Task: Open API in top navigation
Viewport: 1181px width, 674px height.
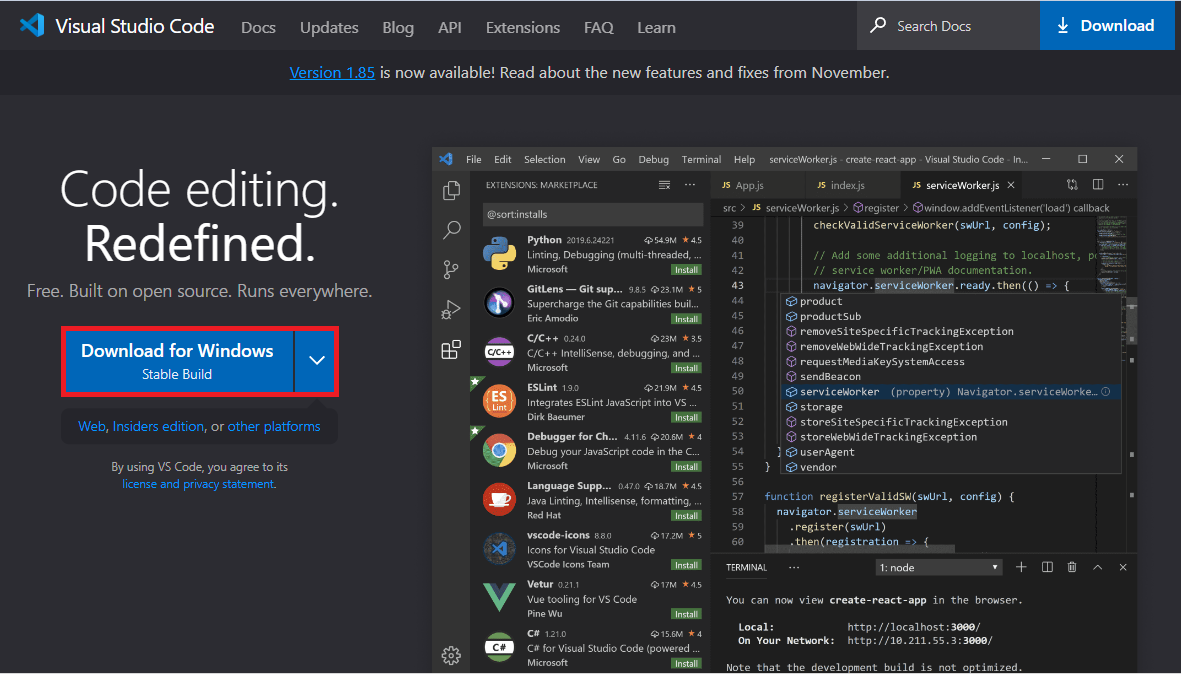Action: click(x=450, y=27)
